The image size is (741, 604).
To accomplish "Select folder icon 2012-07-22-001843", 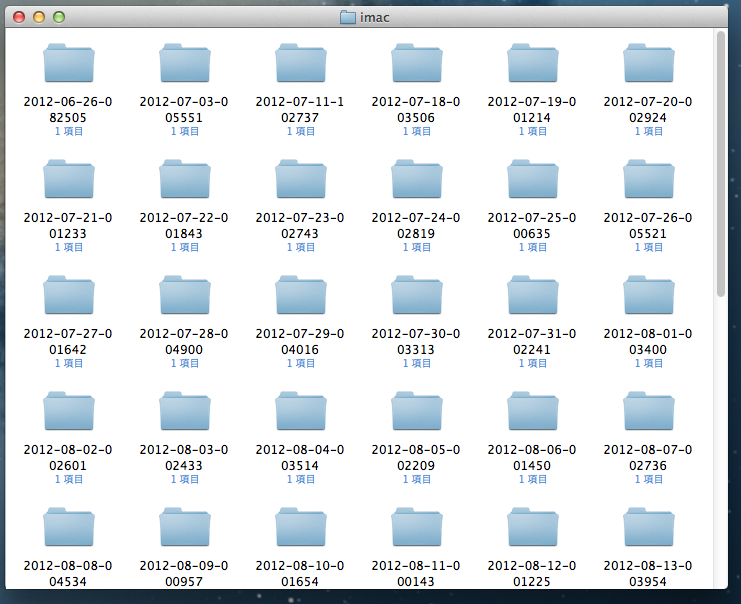I will pyautogui.click(x=184, y=179).
